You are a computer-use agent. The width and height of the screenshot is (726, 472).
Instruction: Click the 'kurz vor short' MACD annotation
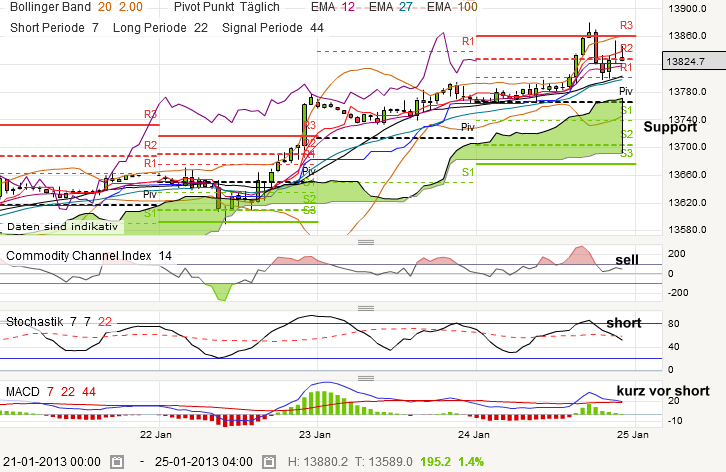tap(663, 391)
